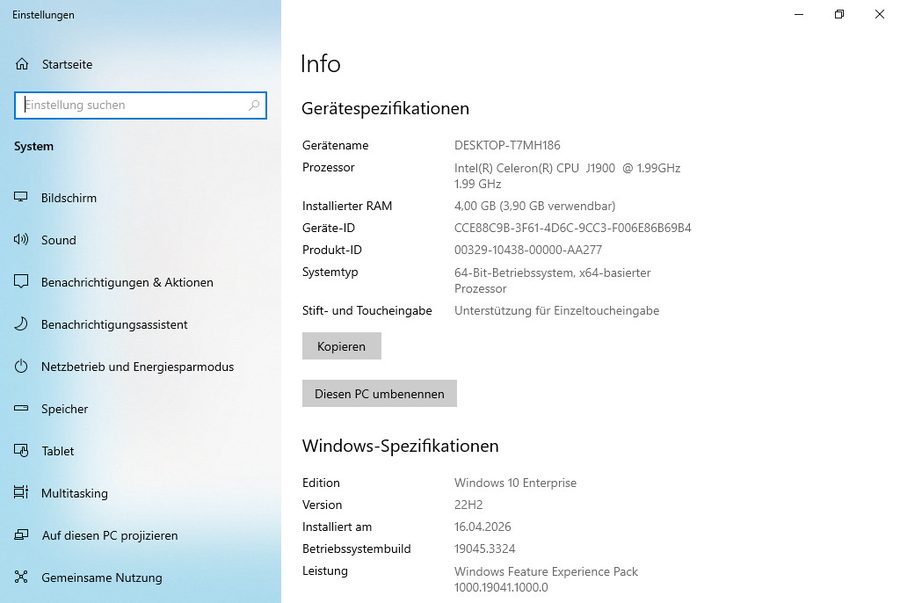Click the Betriebssystembuild label

(x=356, y=548)
